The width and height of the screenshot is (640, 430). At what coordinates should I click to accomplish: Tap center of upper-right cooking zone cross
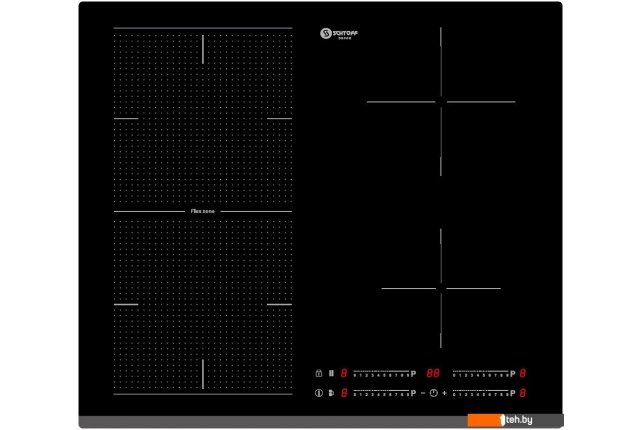[440, 101]
